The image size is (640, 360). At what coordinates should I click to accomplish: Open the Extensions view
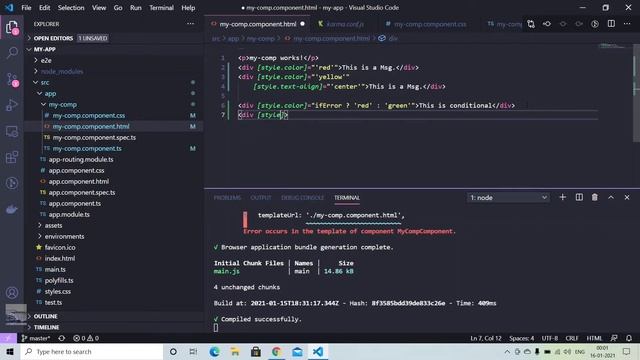coord(12,158)
